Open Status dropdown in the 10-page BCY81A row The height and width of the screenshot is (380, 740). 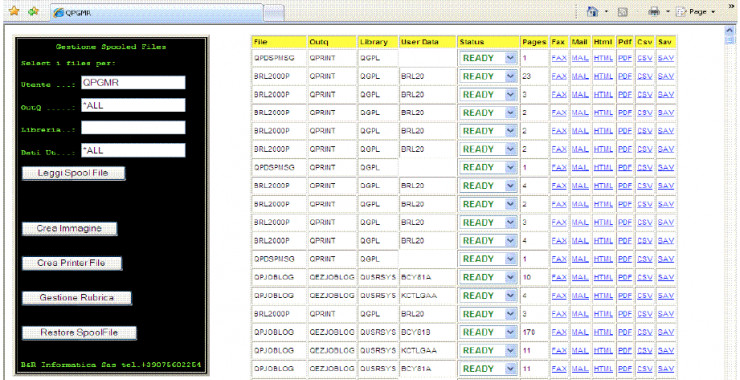point(488,278)
